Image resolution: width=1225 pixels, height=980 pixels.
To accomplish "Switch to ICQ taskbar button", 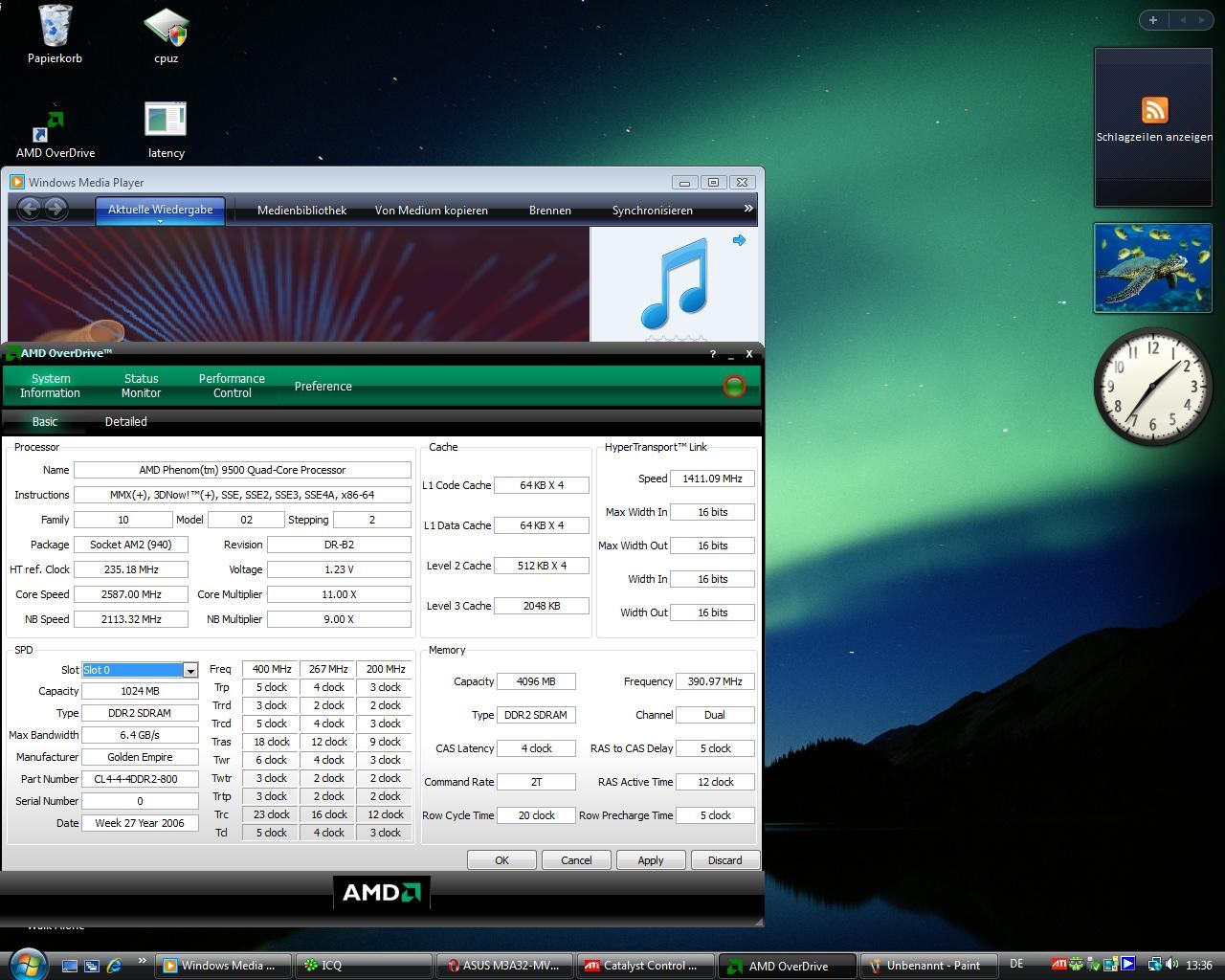I will (364, 966).
